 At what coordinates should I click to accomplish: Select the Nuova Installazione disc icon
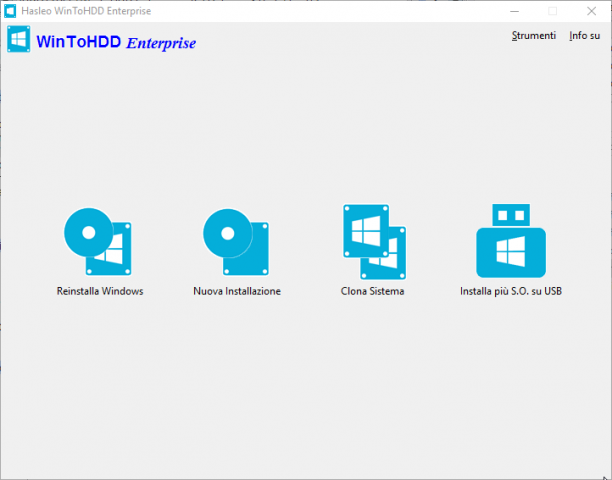pos(236,242)
